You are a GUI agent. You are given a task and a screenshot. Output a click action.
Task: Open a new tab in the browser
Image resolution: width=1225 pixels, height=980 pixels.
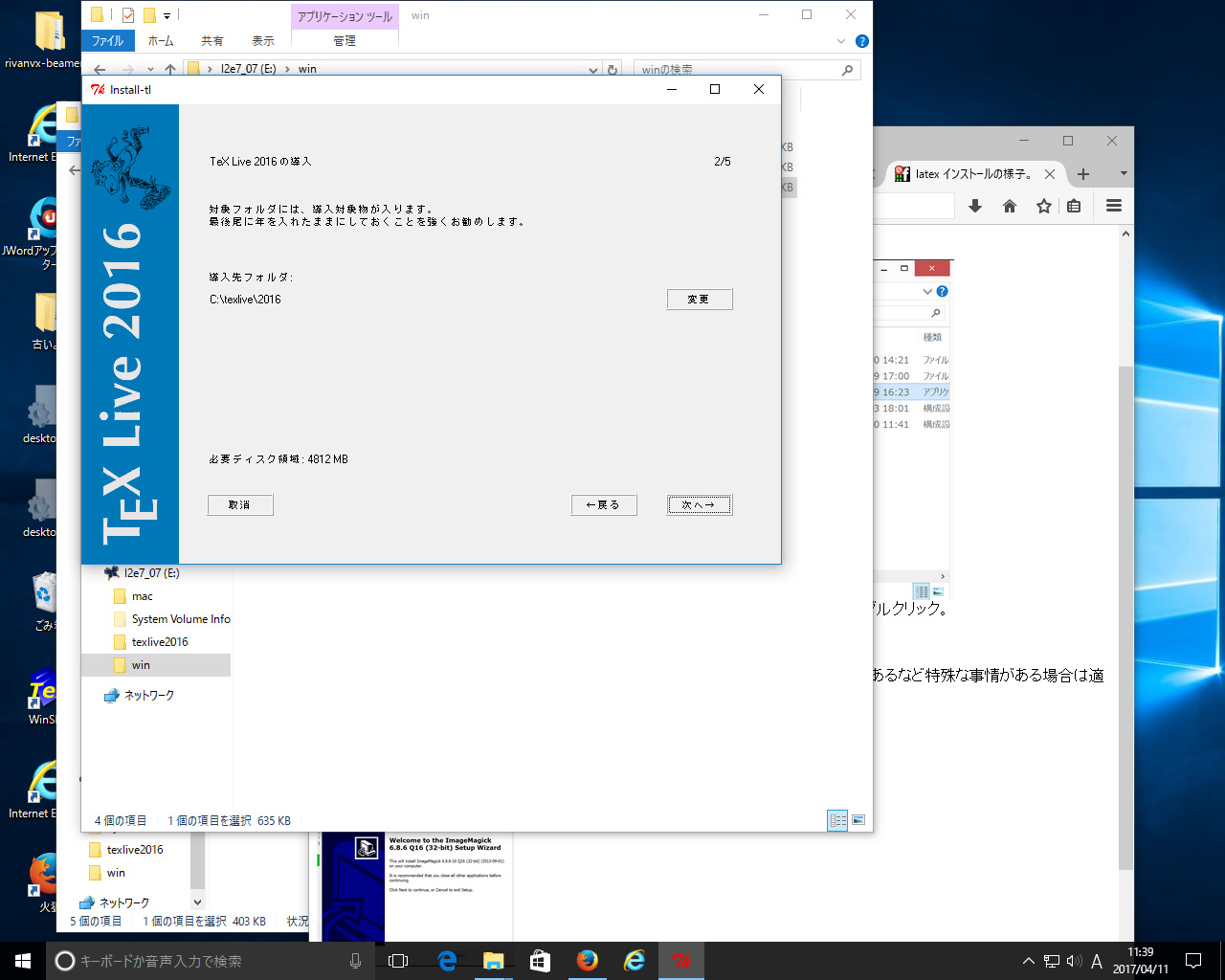click(x=1083, y=174)
